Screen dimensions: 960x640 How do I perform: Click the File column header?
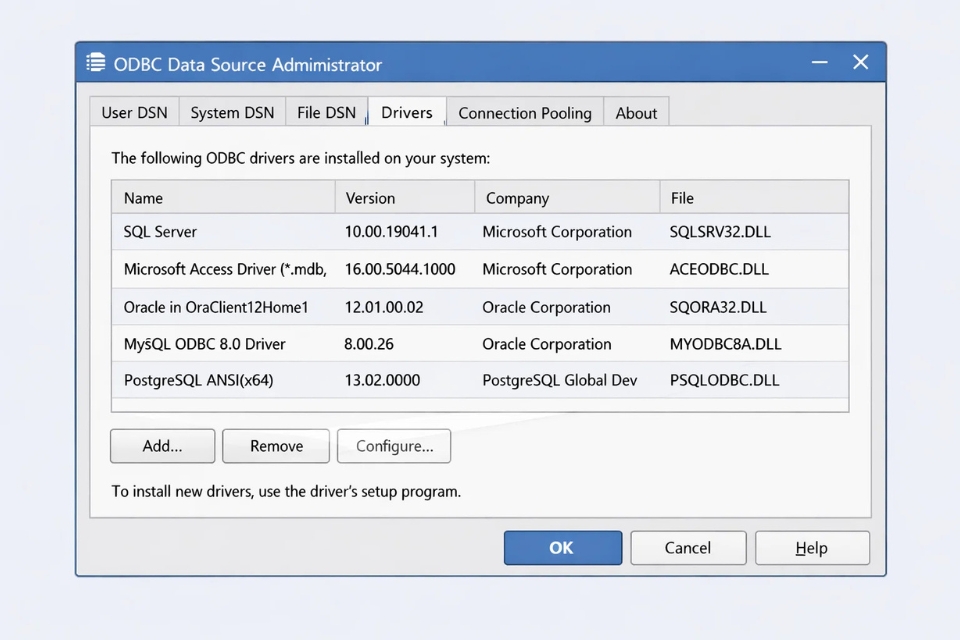click(684, 197)
